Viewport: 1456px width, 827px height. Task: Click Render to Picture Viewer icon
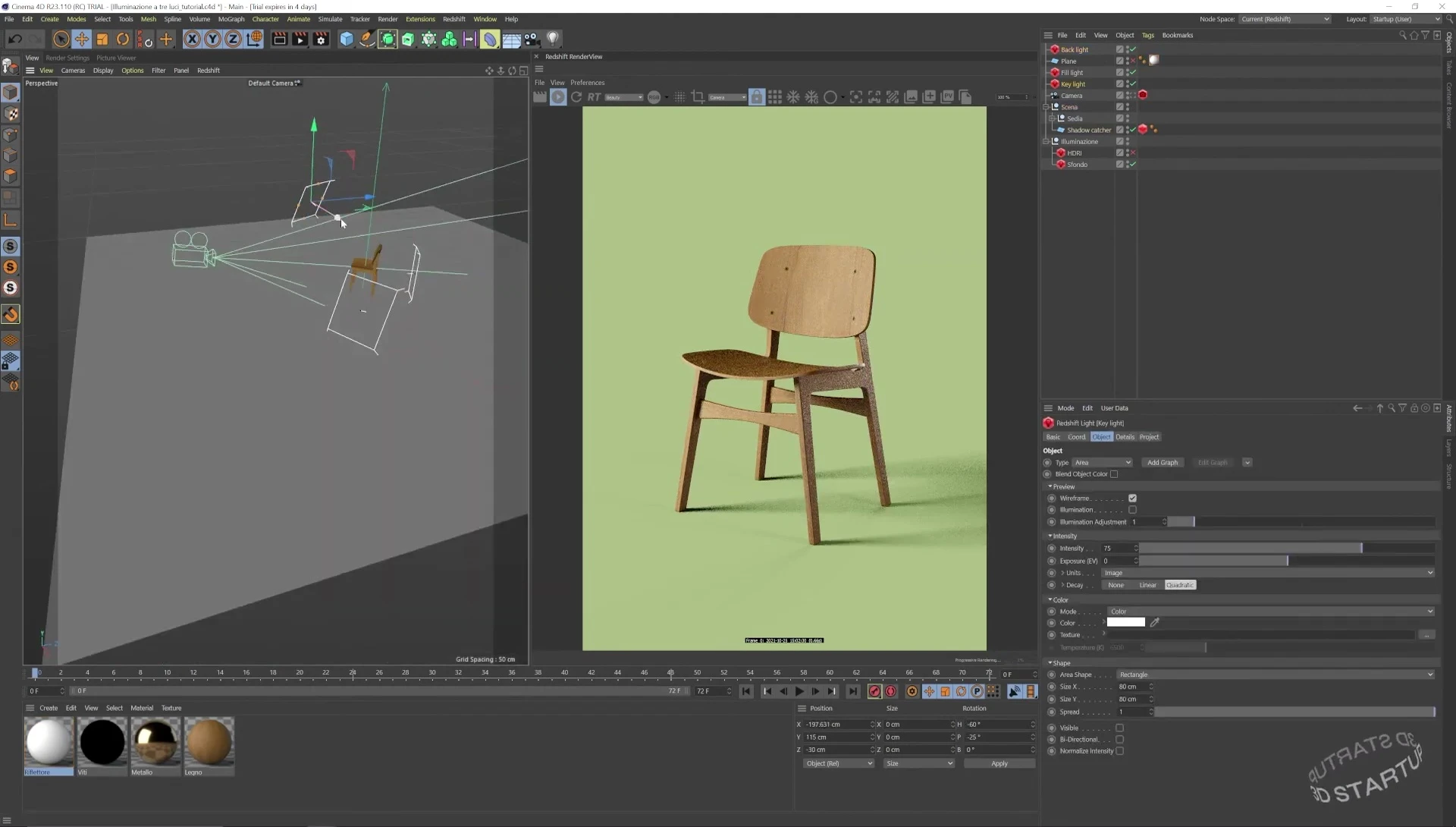[300, 39]
